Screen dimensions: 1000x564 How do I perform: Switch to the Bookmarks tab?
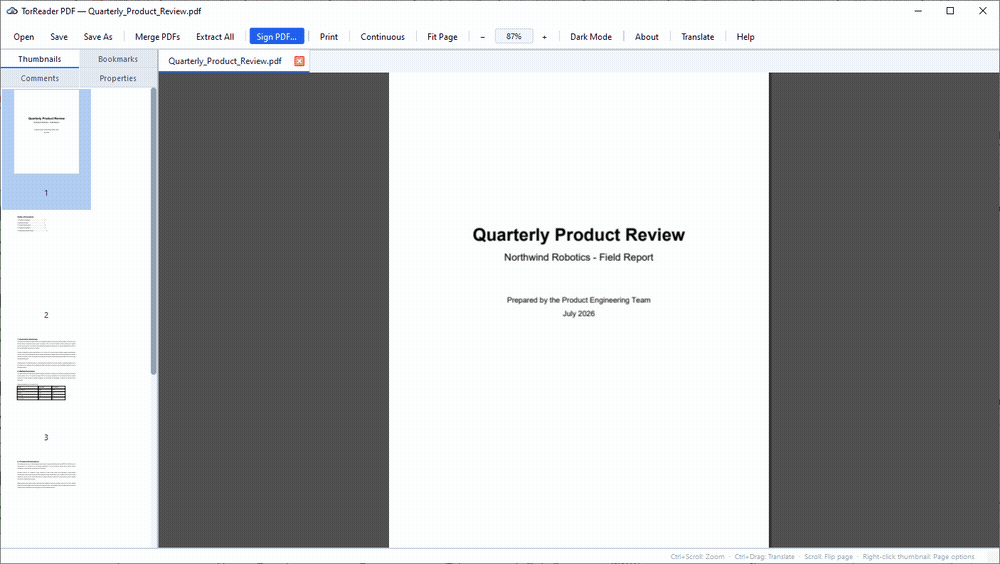118,59
